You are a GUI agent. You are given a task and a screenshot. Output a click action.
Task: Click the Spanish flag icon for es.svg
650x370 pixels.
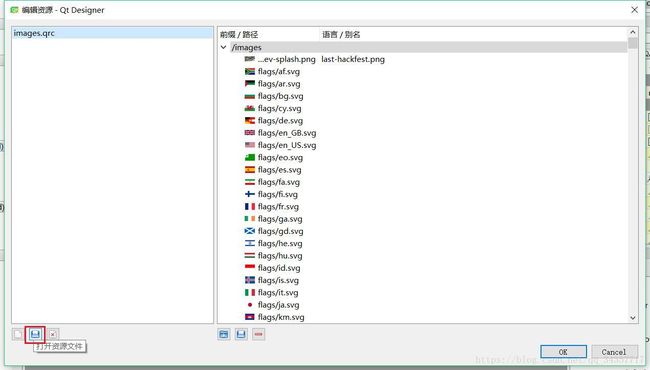250,169
